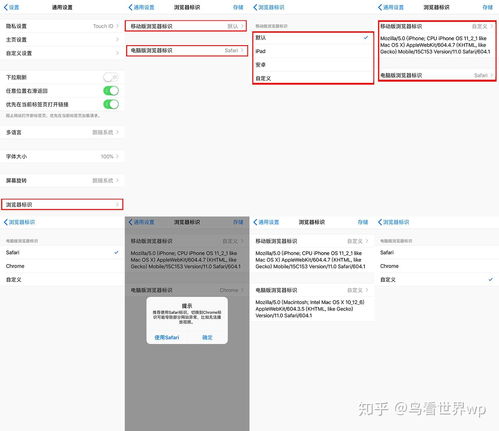Read the 提示 dialog message text
The height and width of the screenshot is (431, 499).
pos(187,317)
